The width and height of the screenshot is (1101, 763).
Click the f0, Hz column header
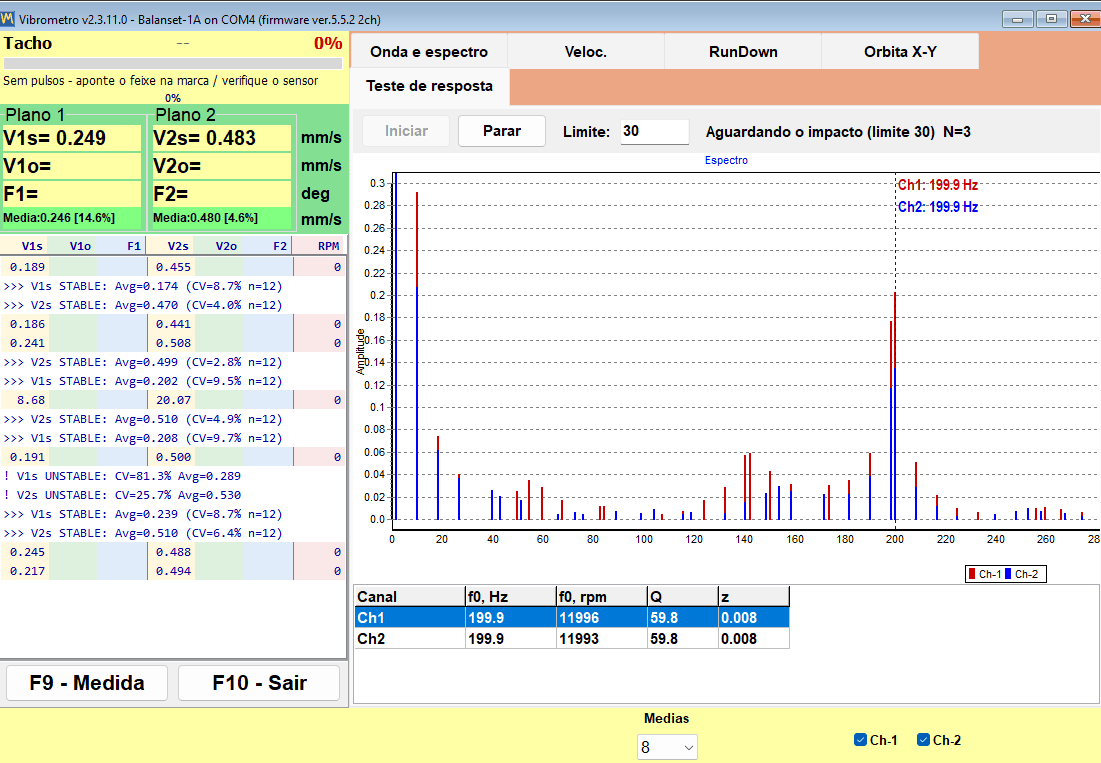click(x=510, y=597)
